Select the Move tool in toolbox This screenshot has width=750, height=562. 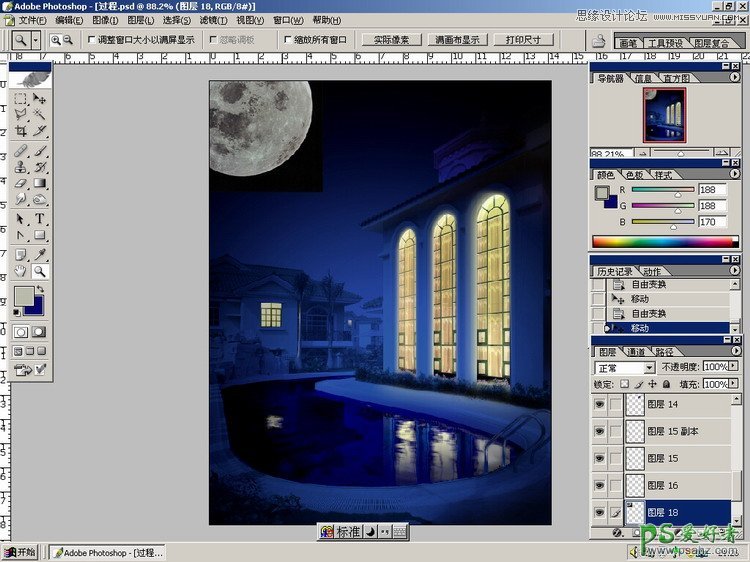[40, 99]
